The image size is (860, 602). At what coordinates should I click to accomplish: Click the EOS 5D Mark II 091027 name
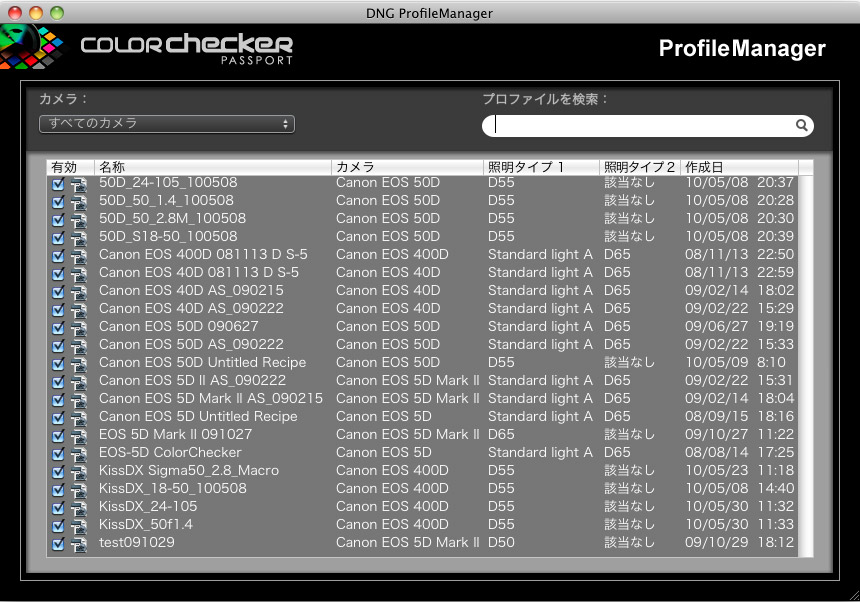click(176, 434)
